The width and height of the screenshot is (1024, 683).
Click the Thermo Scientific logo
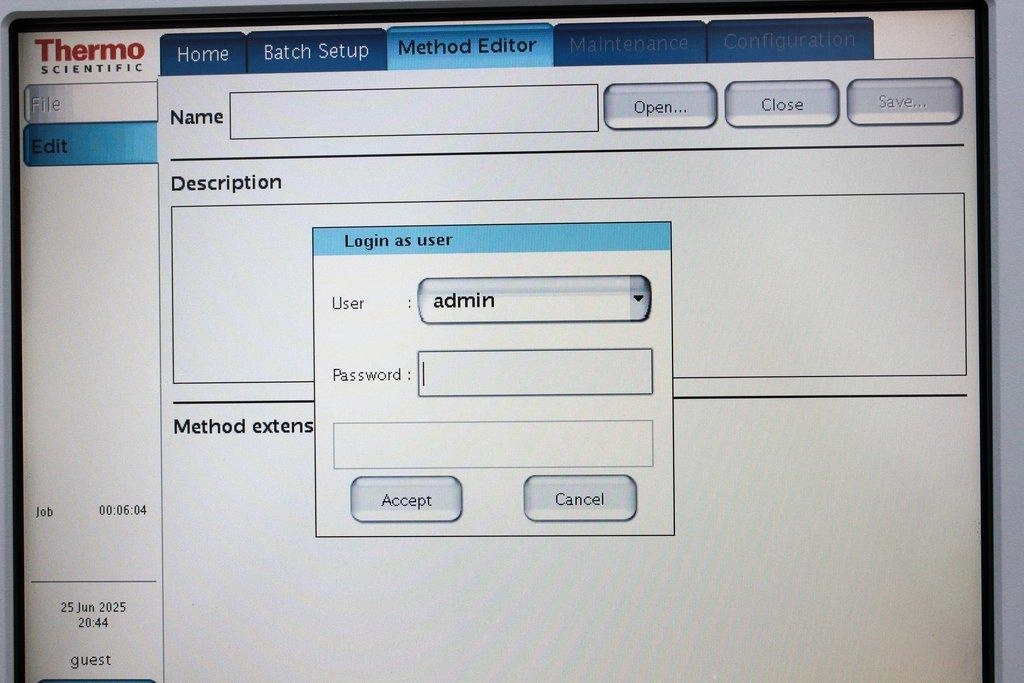coord(89,55)
